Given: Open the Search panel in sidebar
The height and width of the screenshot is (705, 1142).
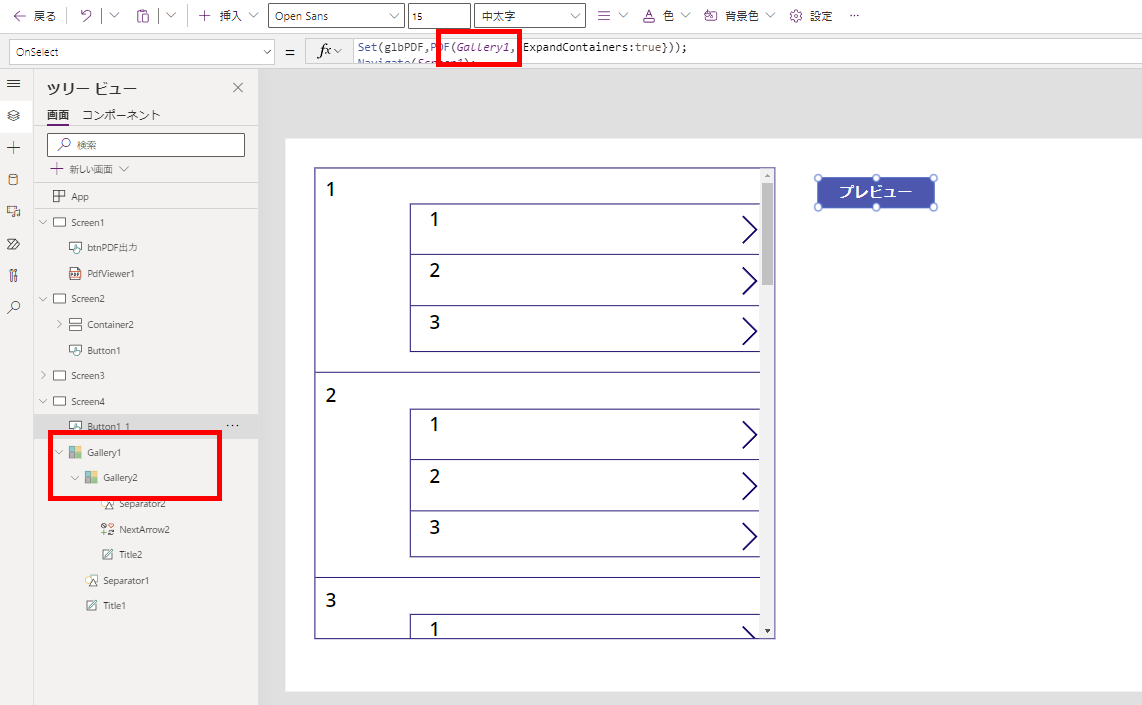Looking at the screenshot, I should (x=14, y=307).
